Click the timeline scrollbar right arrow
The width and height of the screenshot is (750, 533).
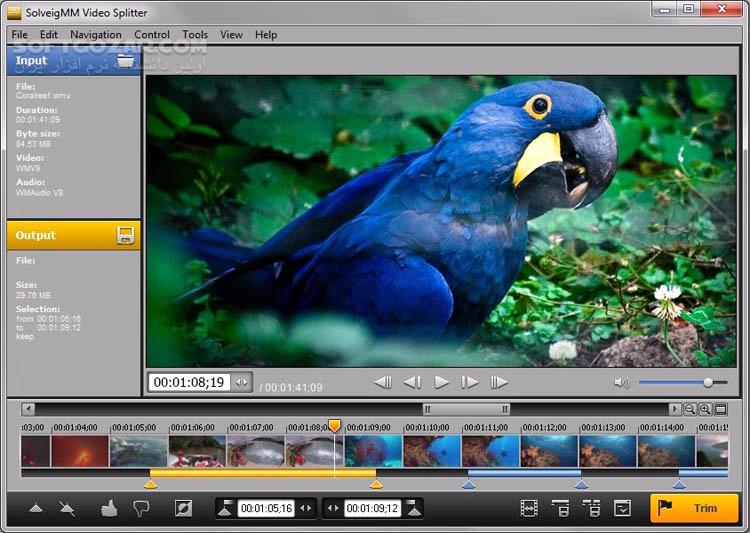674,409
